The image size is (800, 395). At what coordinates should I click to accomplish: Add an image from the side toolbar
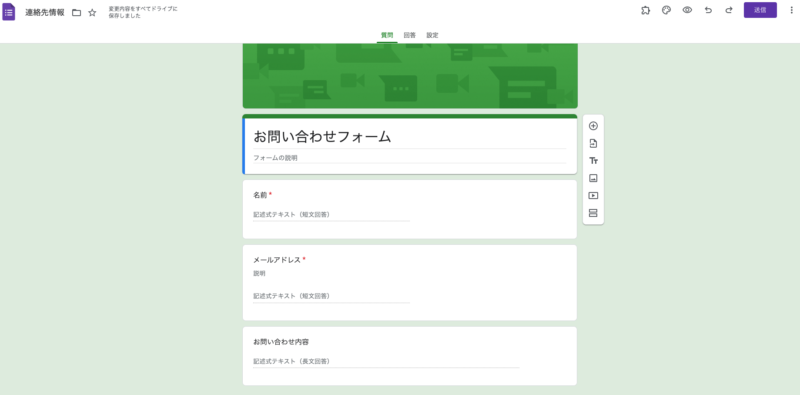coord(593,178)
